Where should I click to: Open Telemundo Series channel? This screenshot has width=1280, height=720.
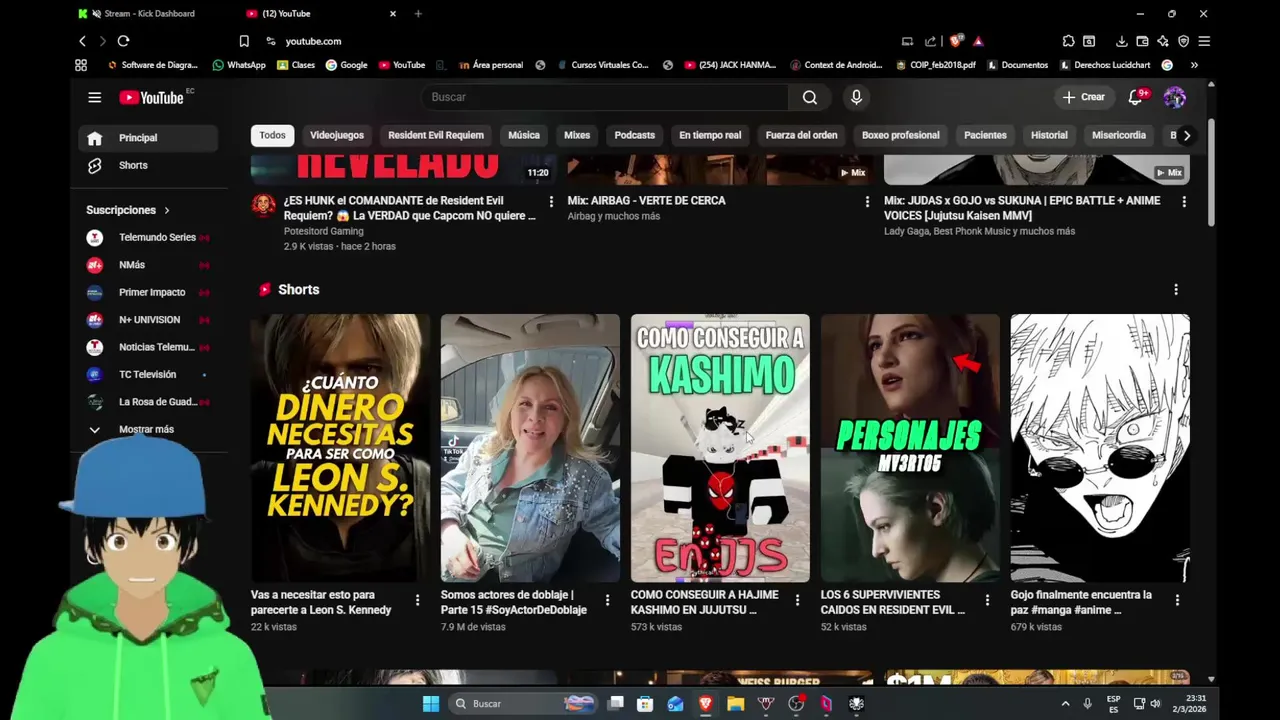(148, 237)
